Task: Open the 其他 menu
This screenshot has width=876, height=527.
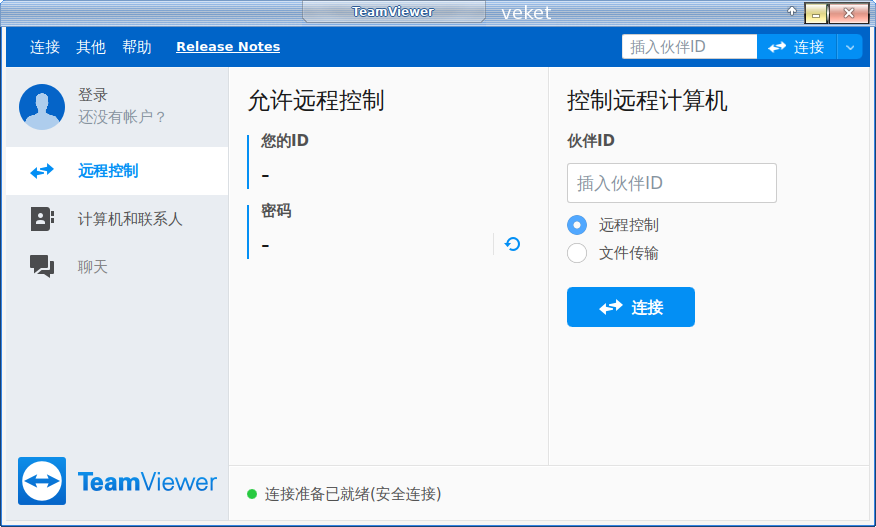Action: (91, 47)
